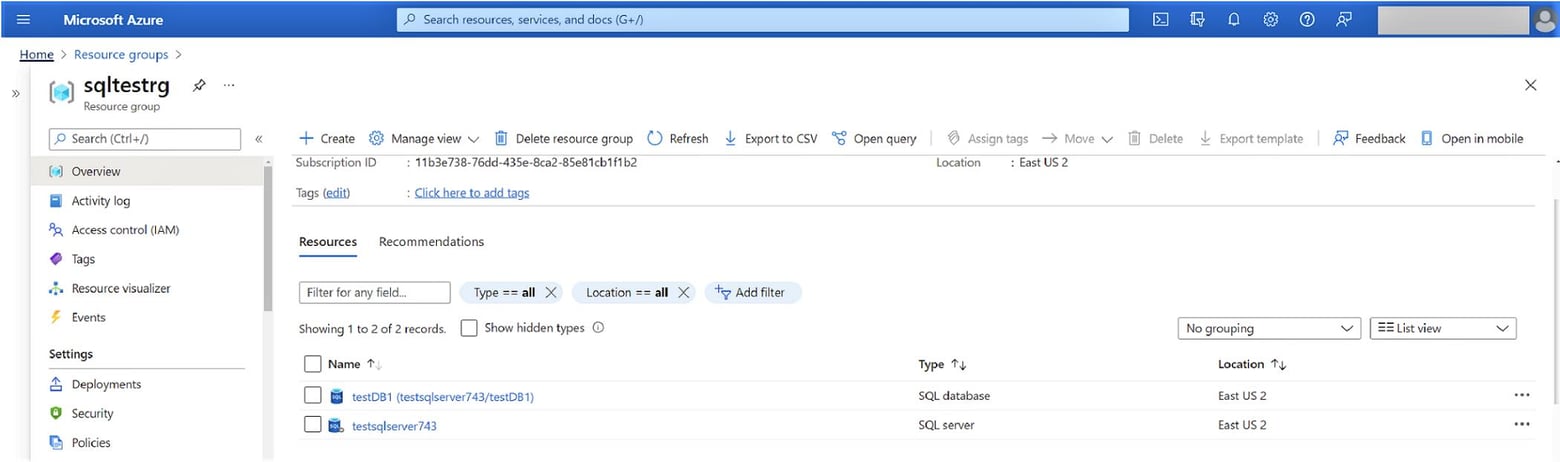Check the testDB1 row checkbox
Screen dimensions: 1560x462
(x=312, y=395)
